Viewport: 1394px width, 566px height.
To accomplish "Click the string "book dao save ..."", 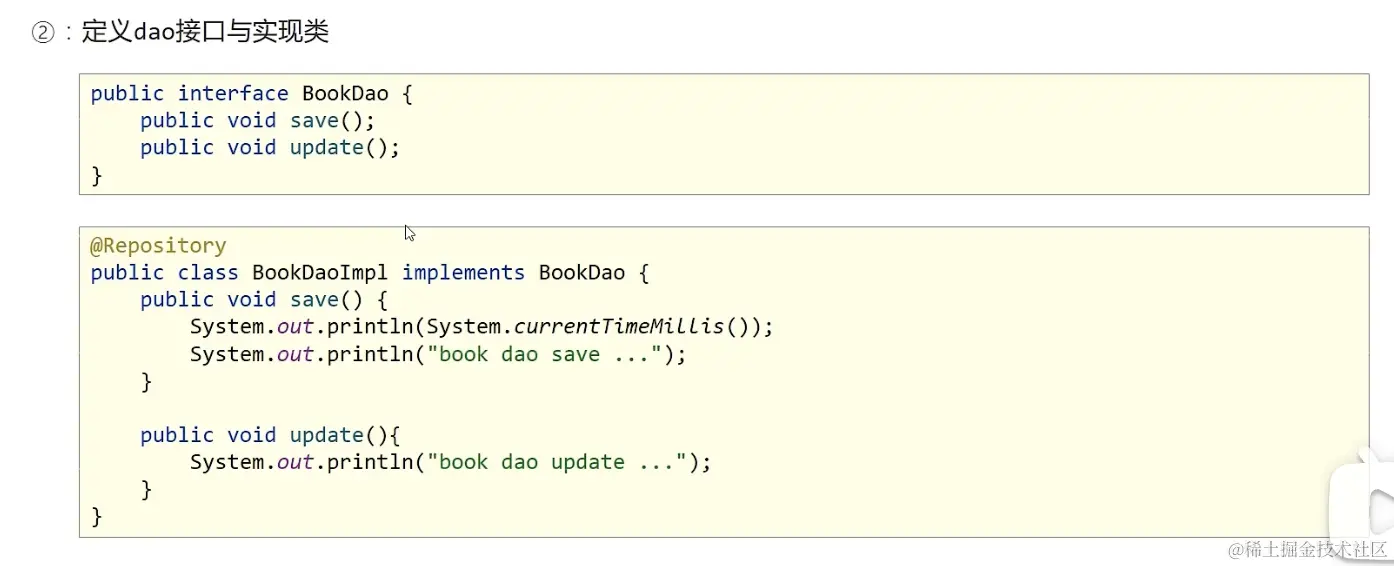I will [x=546, y=354].
